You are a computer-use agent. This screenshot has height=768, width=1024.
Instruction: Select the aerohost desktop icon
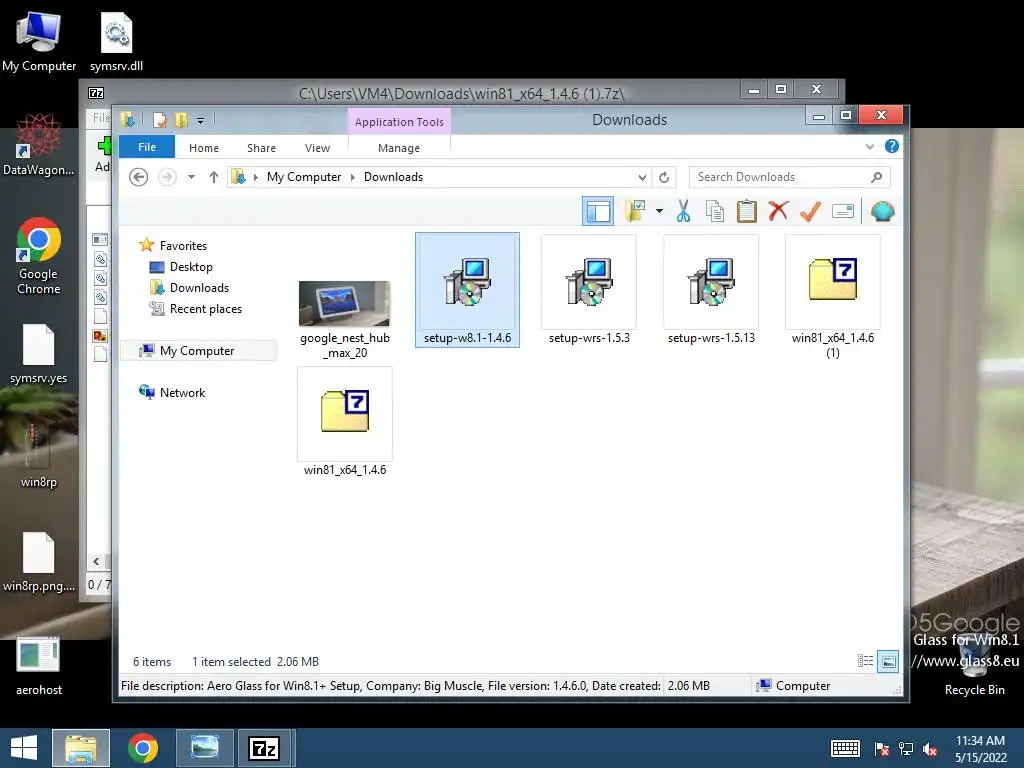tap(39, 665)
